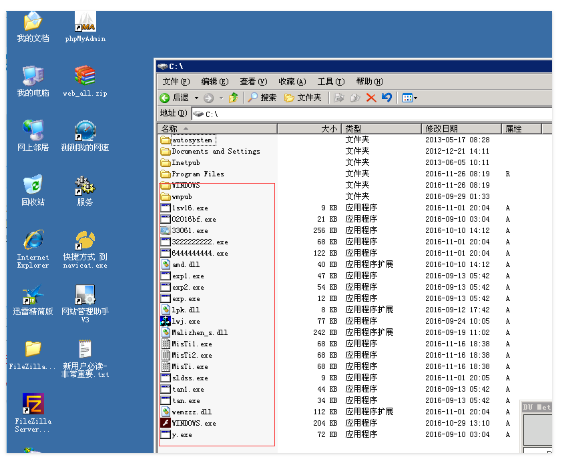
Task: Open the 工具(T) menu
Action: pyautogui.click(x=331, y=82)
